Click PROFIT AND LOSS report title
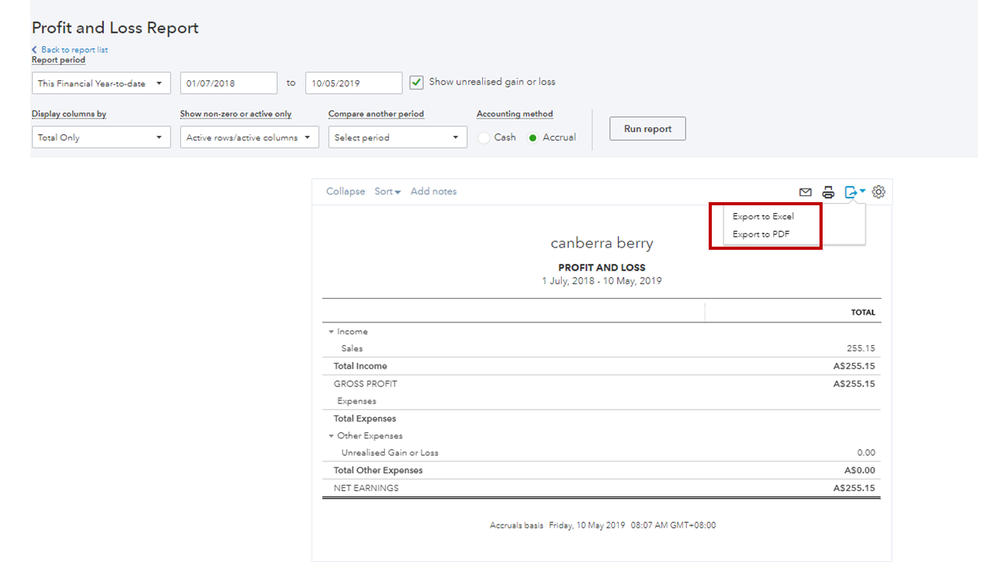 pyautogui.click(x=601, y=268)
